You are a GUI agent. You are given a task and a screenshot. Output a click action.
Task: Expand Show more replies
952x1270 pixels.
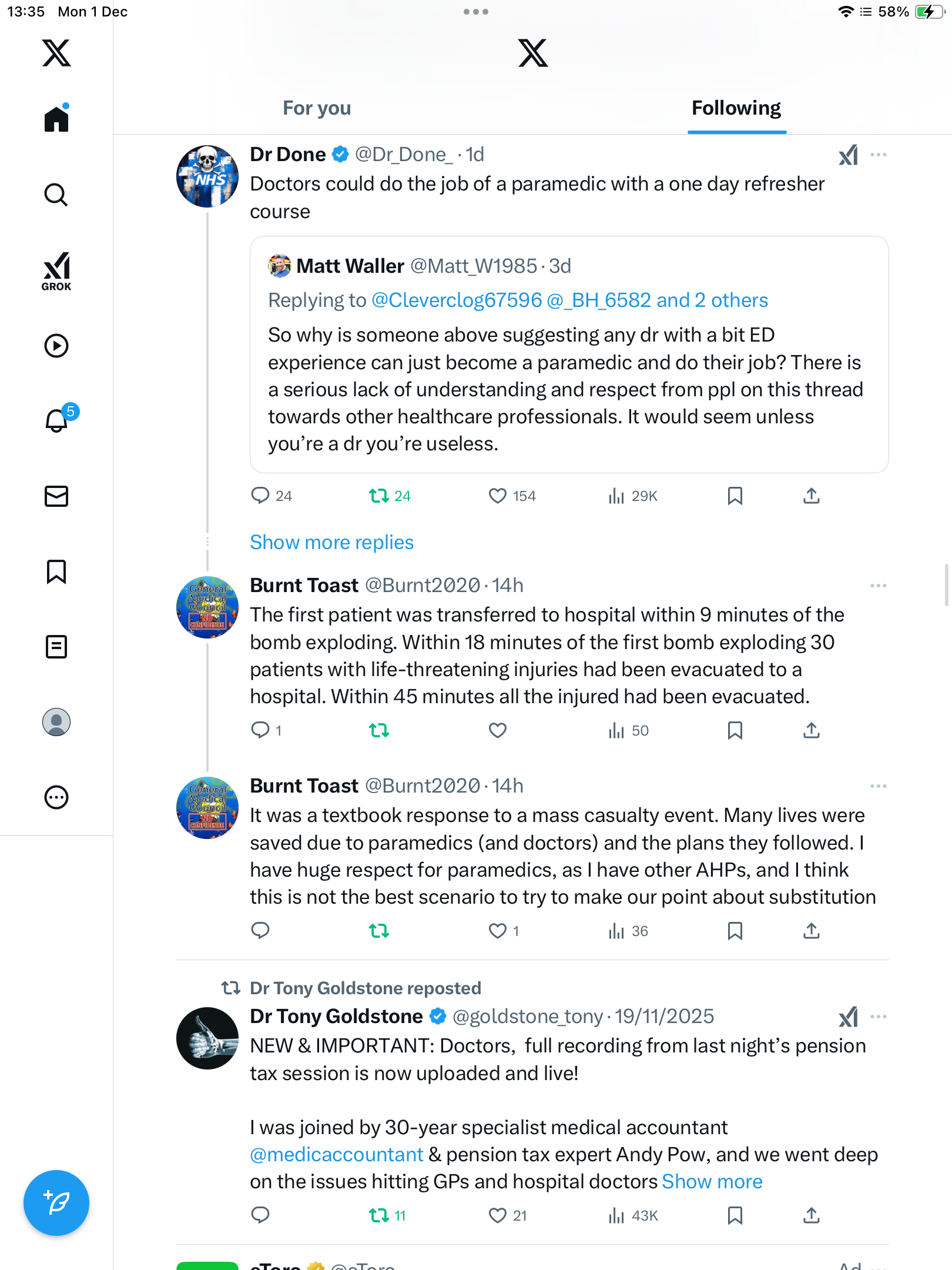331,542
